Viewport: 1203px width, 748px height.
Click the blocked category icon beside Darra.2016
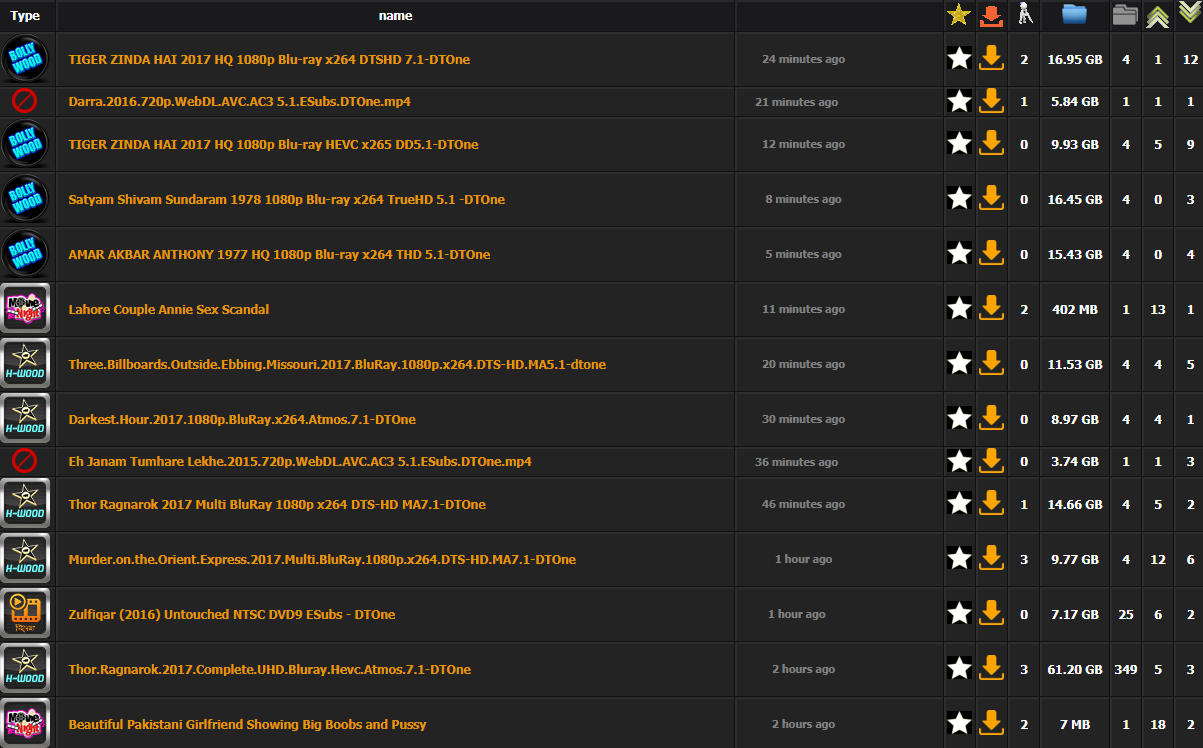25,101
